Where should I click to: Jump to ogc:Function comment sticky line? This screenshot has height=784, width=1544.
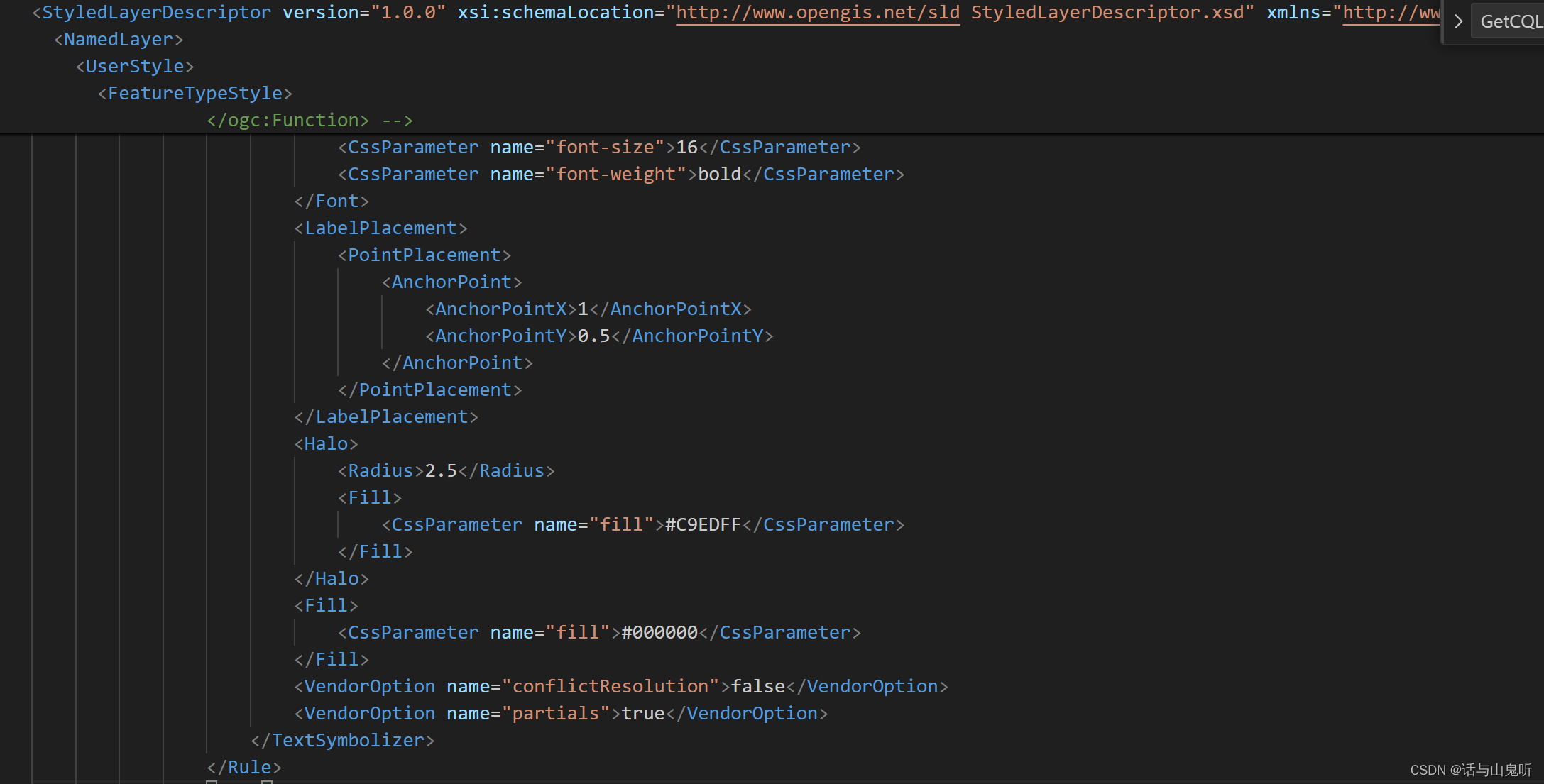point(310,121)
